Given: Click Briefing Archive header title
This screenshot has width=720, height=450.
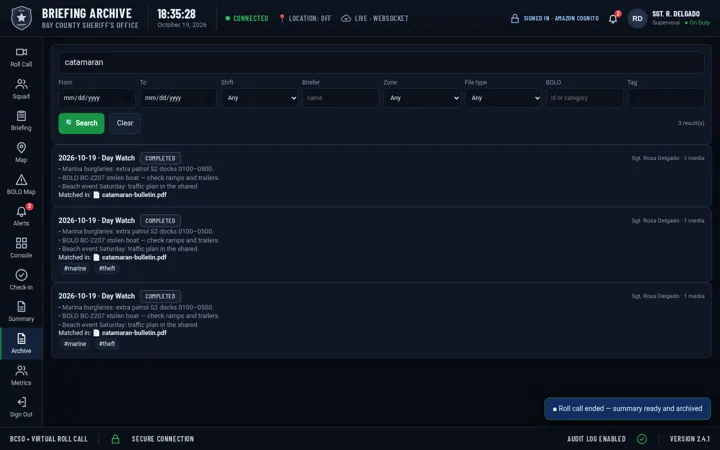Looking at the screenshot, I should pyautogui.click(x=87, y=13).
